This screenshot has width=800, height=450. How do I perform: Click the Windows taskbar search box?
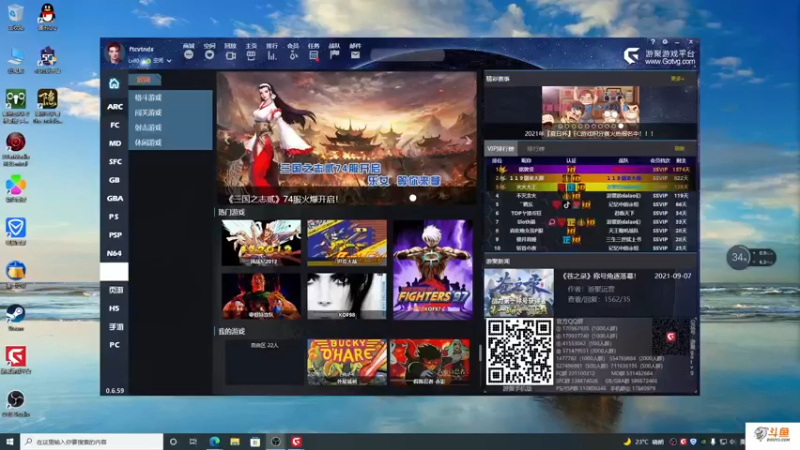tap(92, 442)
